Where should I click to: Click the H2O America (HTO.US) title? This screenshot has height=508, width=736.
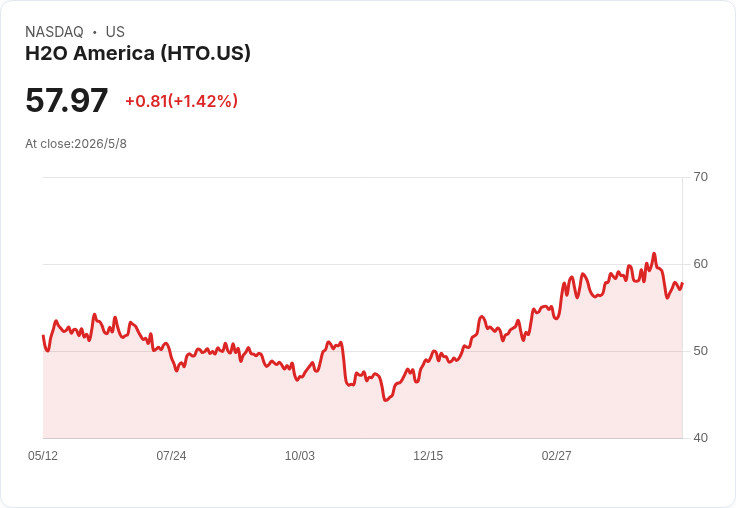pyautogui.click(x=138, y=53)
